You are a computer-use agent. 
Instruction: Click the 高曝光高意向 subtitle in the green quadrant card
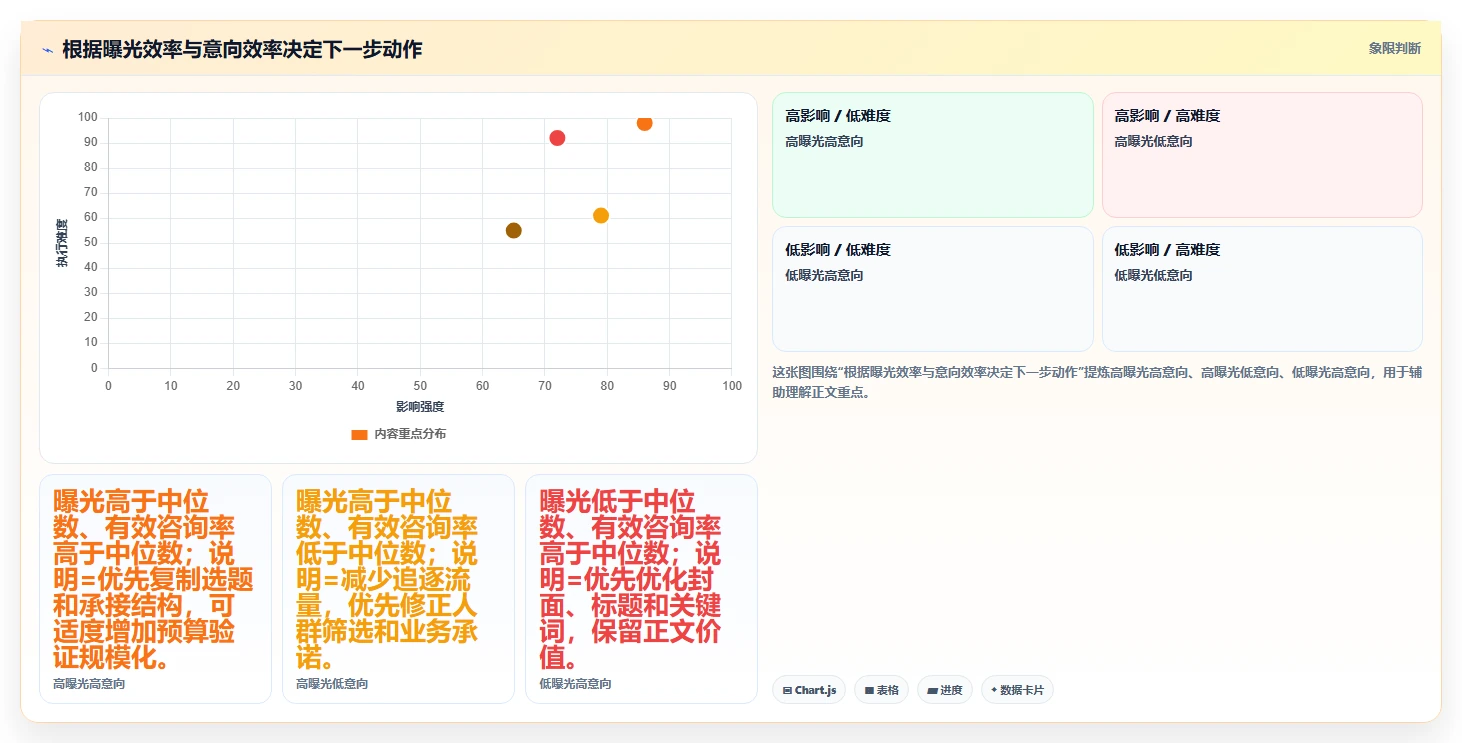tap(824, 141)
